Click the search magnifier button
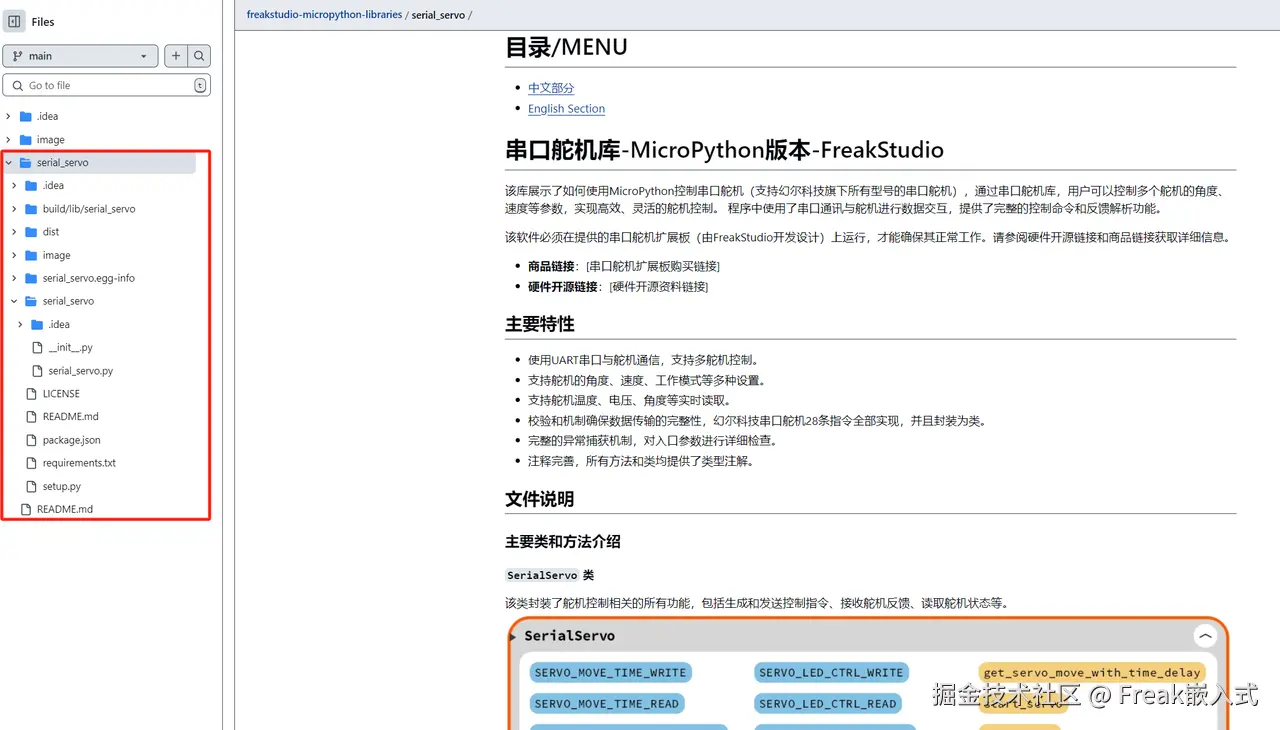Screen dimensions: 1280x730 tap(199, 56)
